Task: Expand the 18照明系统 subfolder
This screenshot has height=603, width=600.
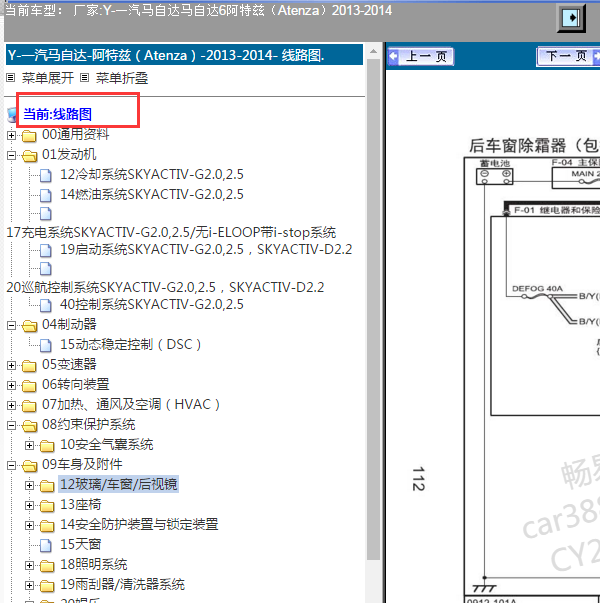Action: pos(29,565)
